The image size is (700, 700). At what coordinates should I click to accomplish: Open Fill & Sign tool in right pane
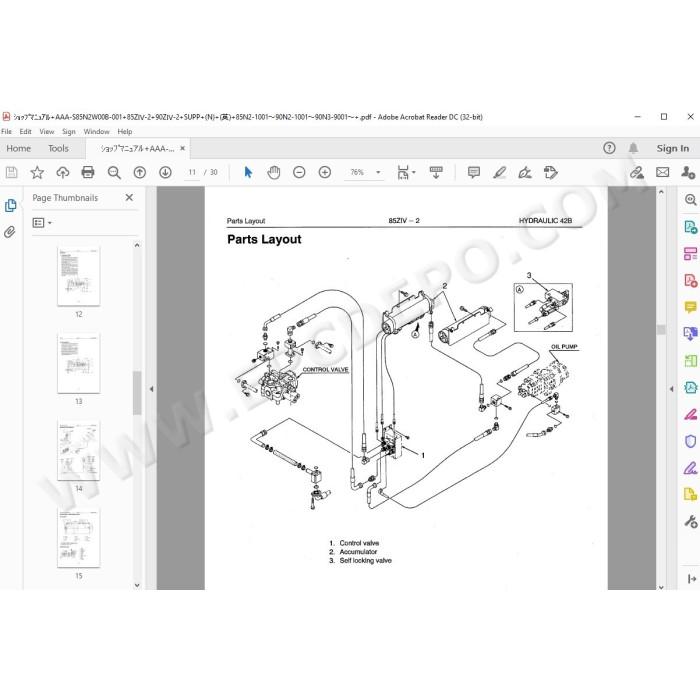click(690, 468)
